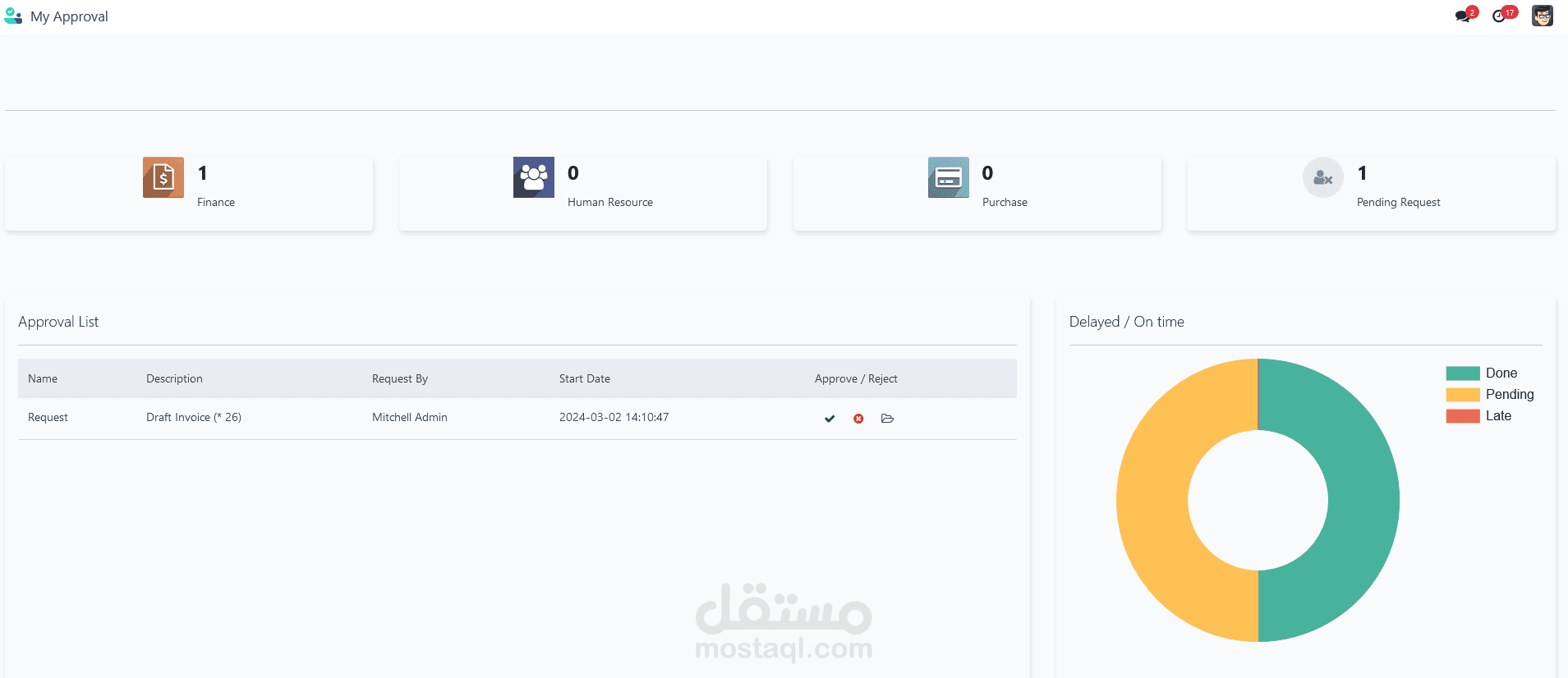This screenshot has width=1568, height=678.
Task: Open the user avatar menu
Action: click(1543, 16)
